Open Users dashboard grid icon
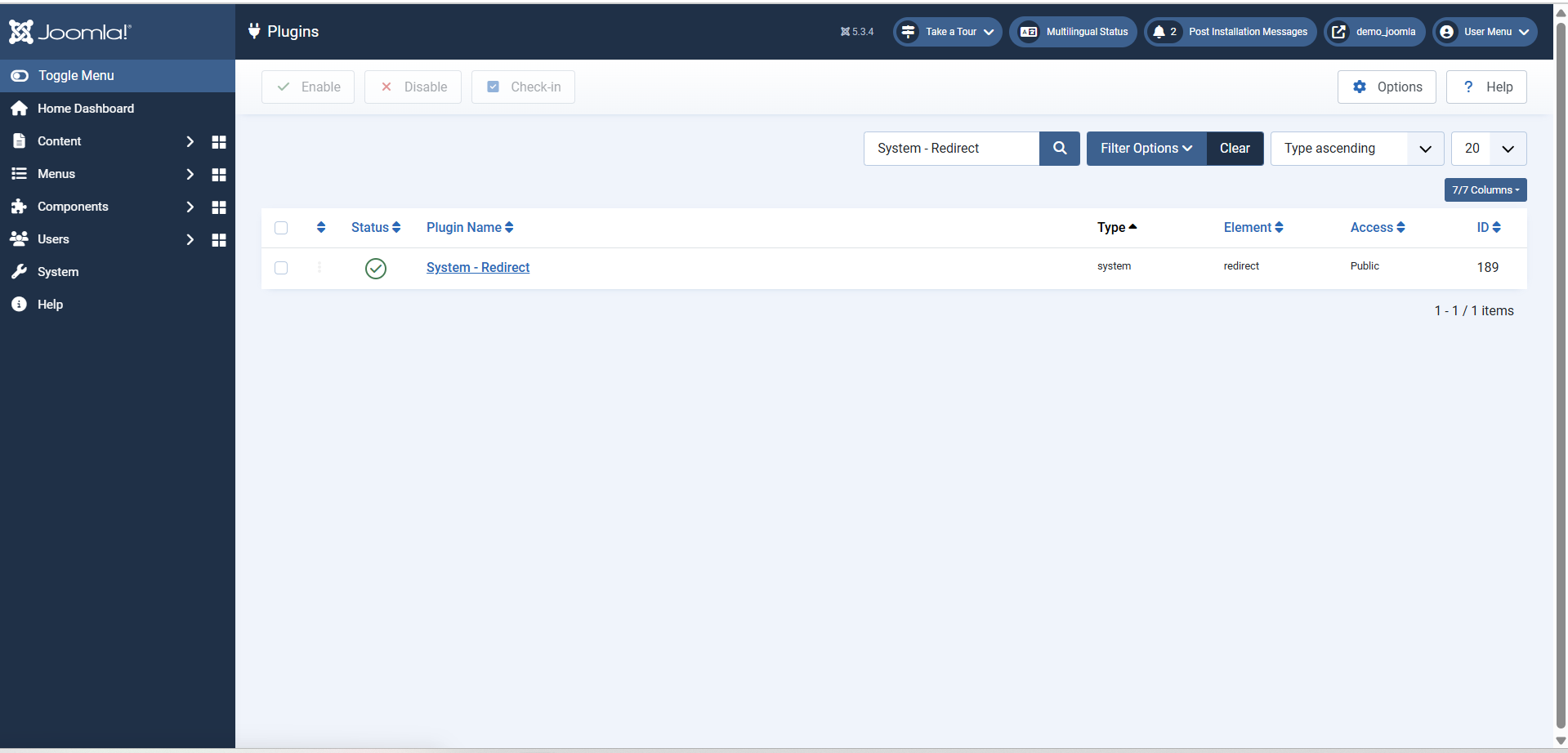This screenshot has width=1568, height=753. pyautogui.click(x=218, y=240)
